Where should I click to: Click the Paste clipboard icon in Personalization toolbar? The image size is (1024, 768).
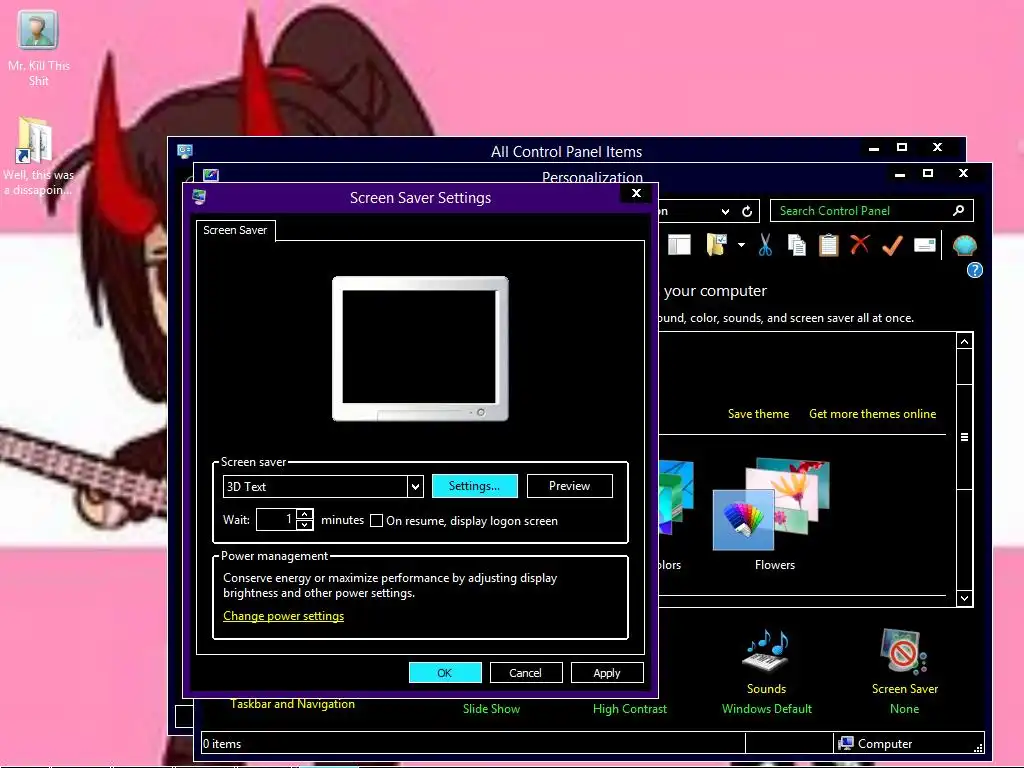pos(828,245)
